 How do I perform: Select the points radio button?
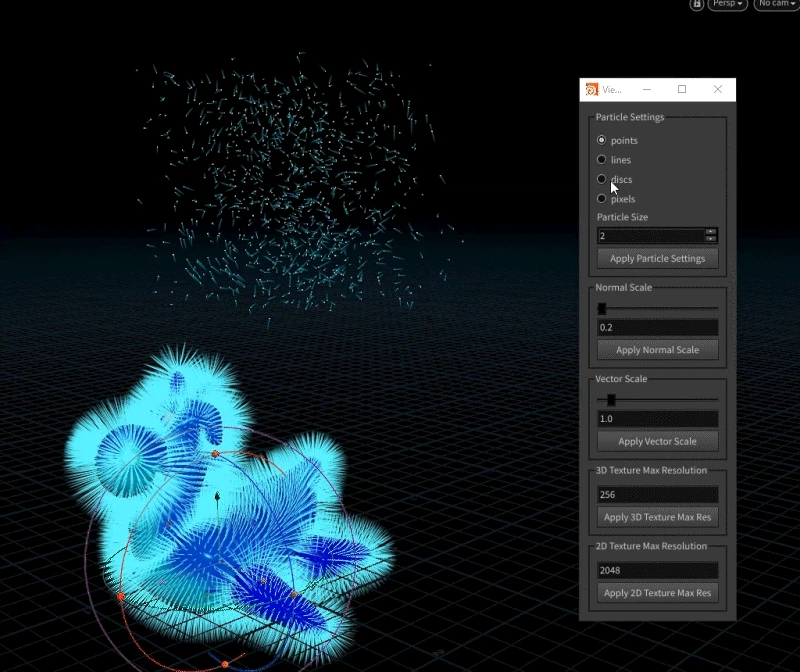[x=602, y=140]
